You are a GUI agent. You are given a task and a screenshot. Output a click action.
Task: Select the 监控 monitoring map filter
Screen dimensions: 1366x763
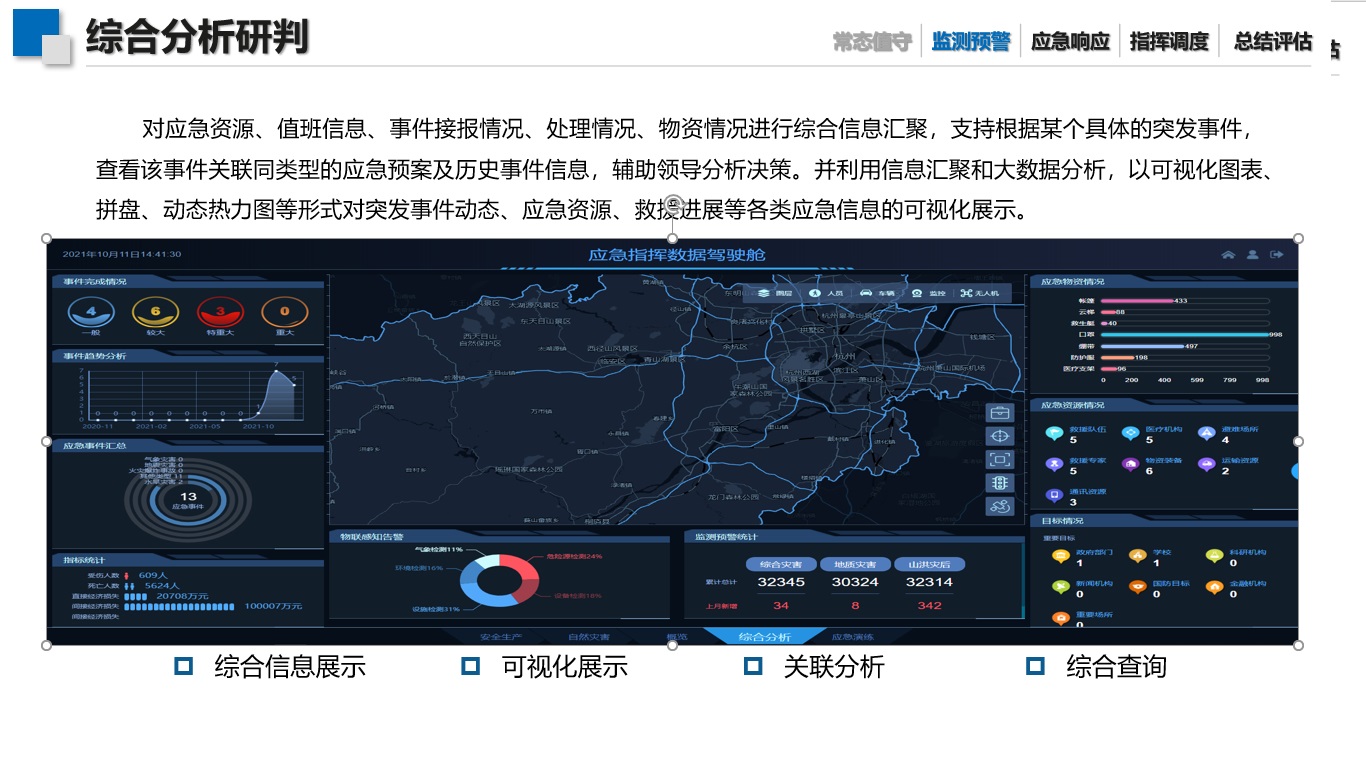tap(928, 294)
